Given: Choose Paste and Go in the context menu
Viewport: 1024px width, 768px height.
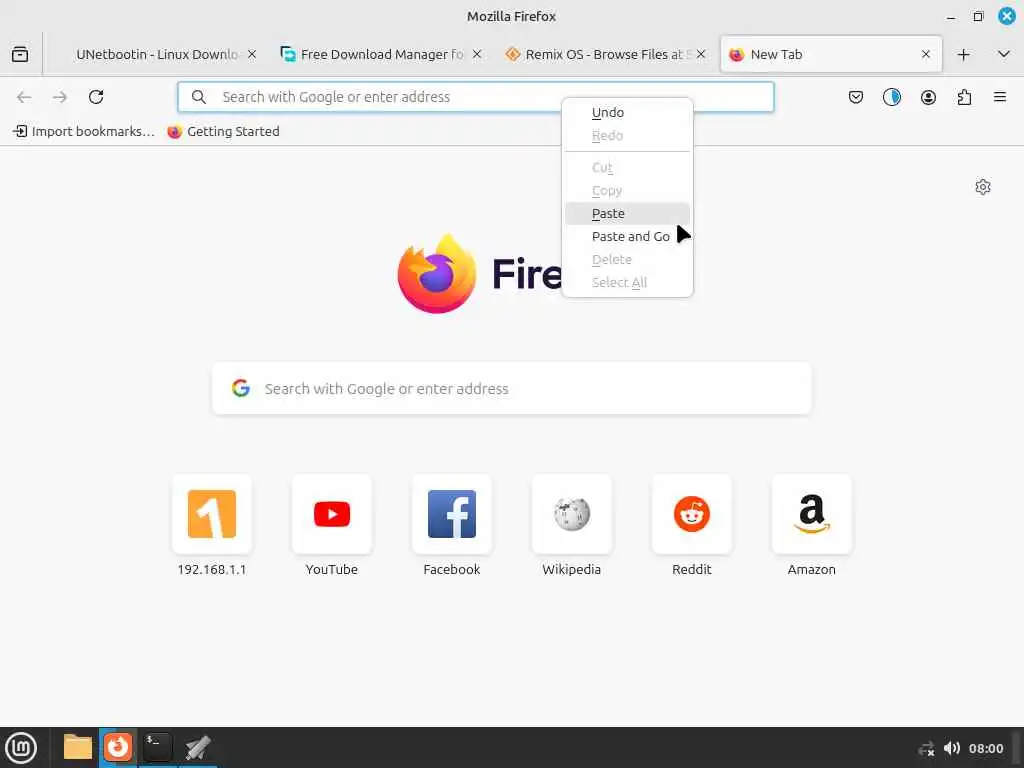Looking at the screenshot, I should pyautogui.click(x=627, y=236).
